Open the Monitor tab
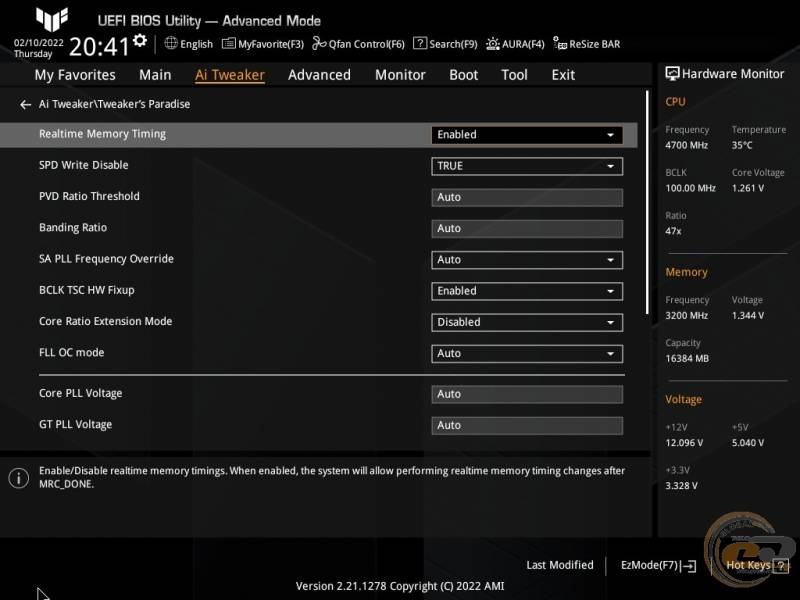 [x=400, y=75]
